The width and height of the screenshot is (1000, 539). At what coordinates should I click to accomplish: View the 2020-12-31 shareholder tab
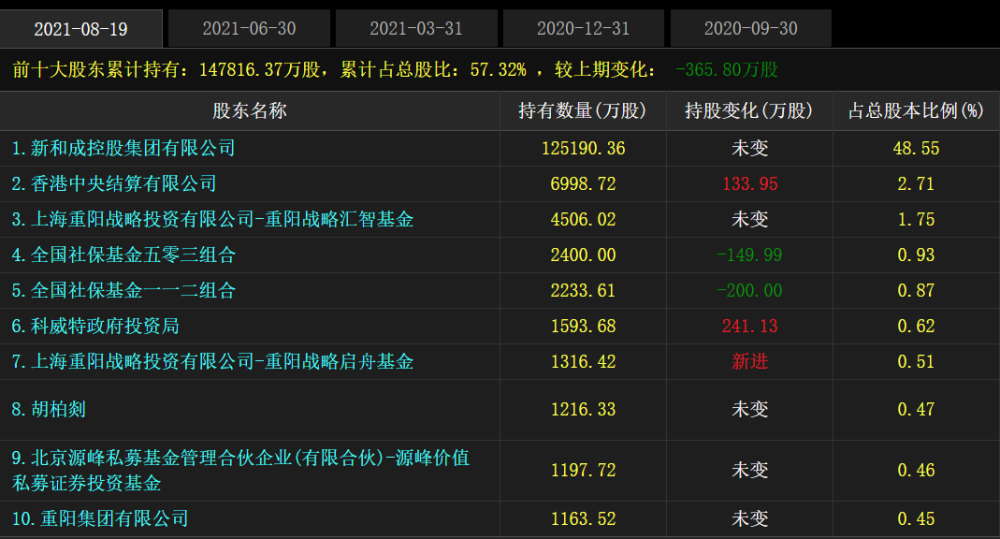coord(583,29)
